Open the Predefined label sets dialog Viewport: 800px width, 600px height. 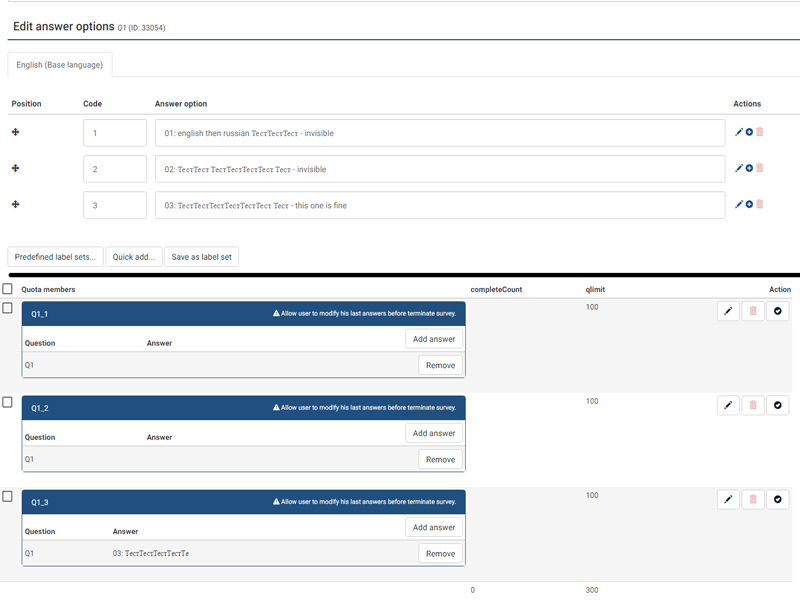point(56,257)
